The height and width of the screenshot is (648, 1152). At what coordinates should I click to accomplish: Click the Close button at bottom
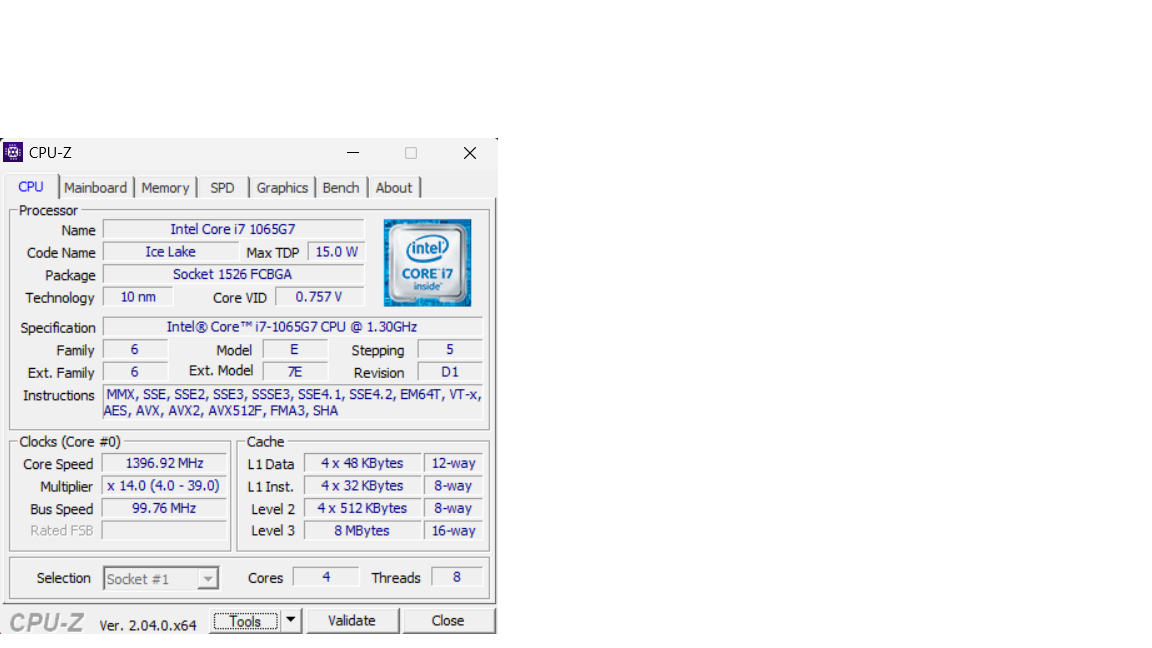pyautogui.click(x=447, y=621)
